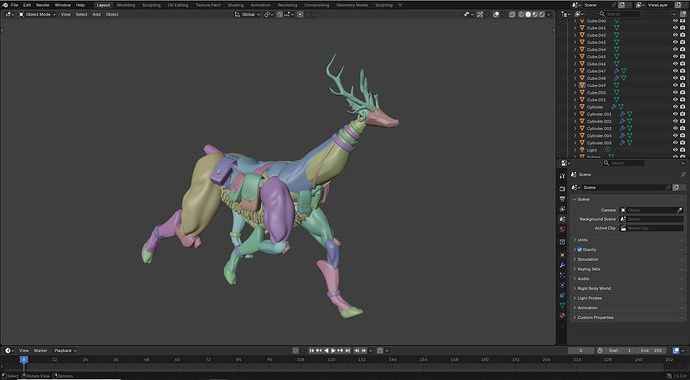Disable Cylinder.004 in renders via camera icon

click(683, 135)
